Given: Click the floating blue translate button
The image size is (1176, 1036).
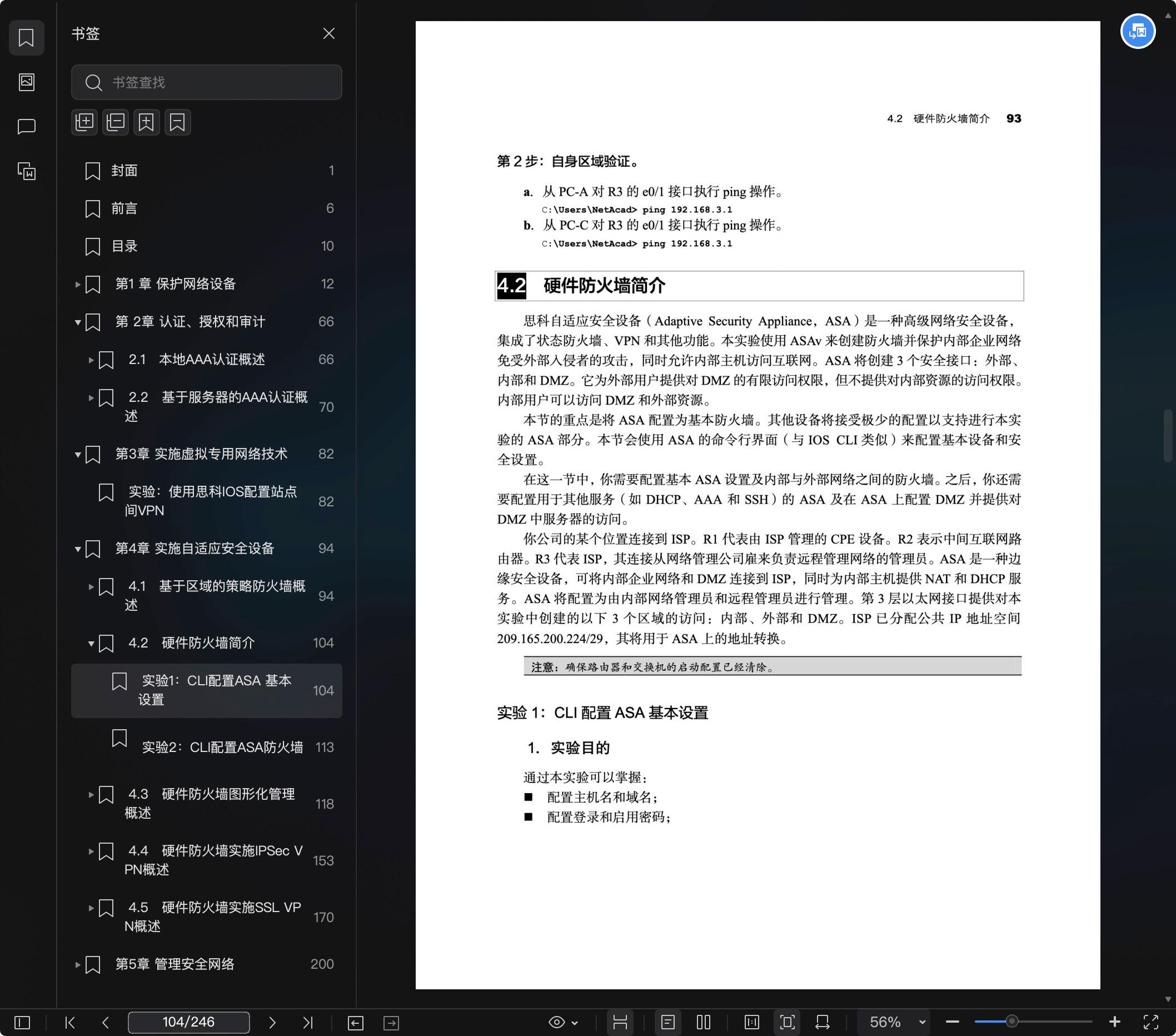Looking at the screenshot, I should tap(1138, 31).
